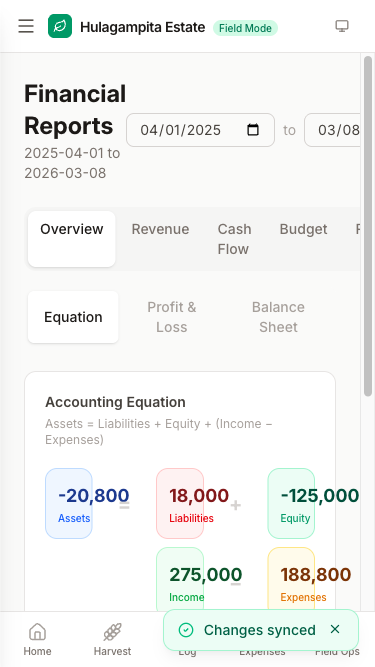Click the start date field 04/01/2025
375x667 pixels.
tap(200, 130)
